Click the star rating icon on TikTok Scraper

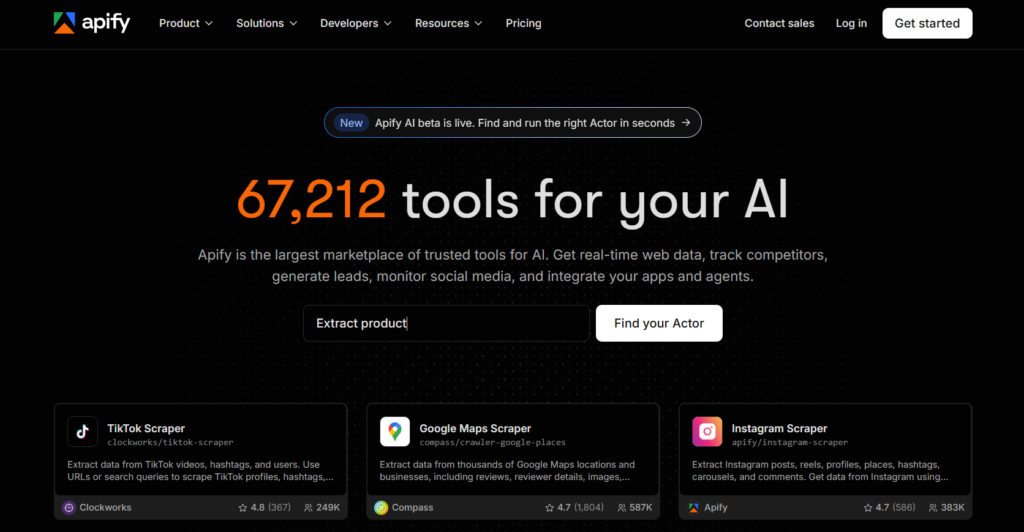243,507
